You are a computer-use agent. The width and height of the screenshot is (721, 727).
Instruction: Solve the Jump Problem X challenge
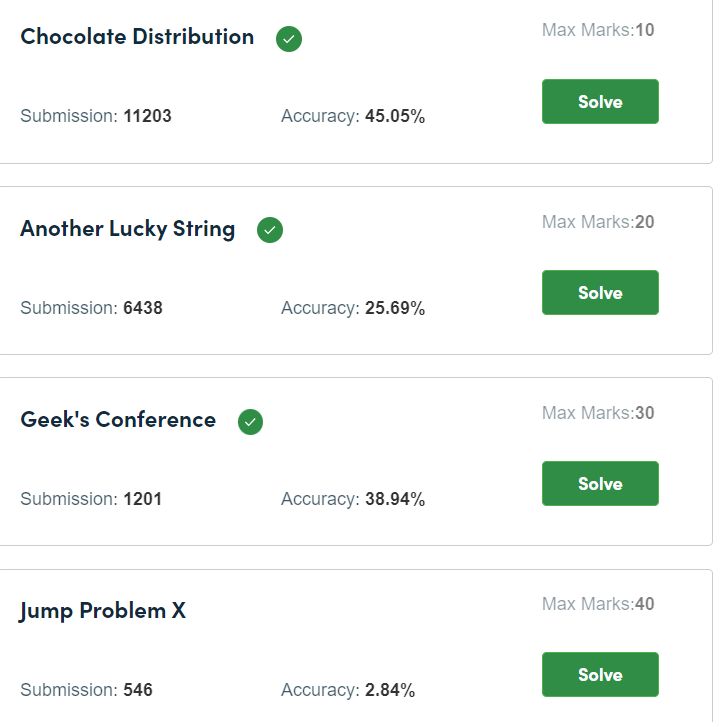(x=600, y=675)
